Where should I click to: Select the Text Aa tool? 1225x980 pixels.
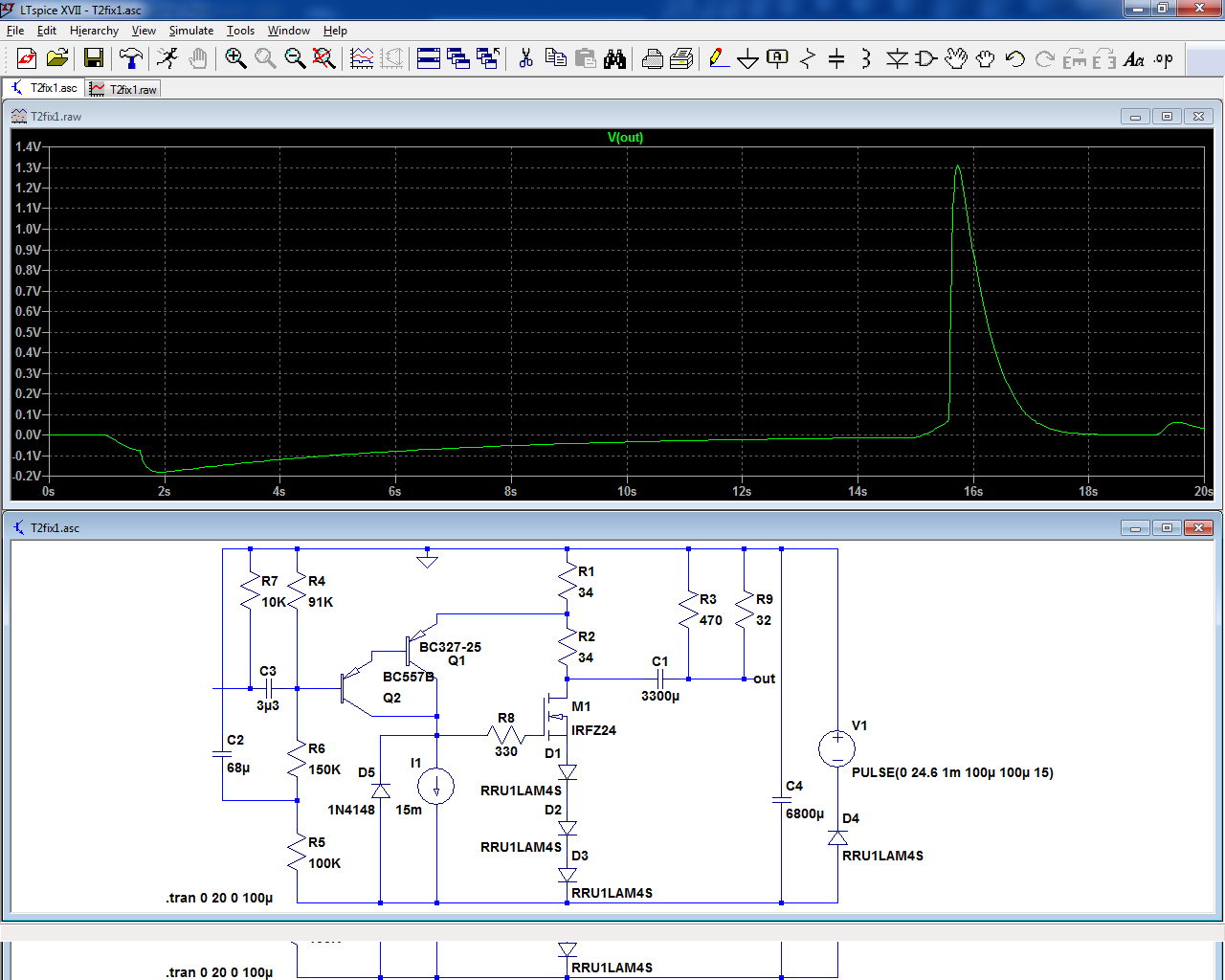[1134, 58]
